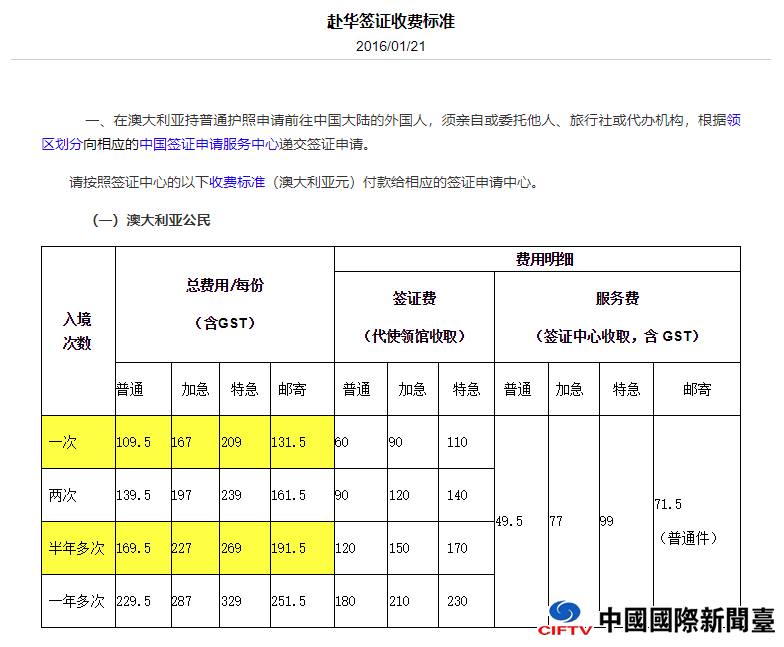Viewport: 784px width, 647px height.
Task: Select the 110 visa fee cell
Action: [x=466, y=442]
